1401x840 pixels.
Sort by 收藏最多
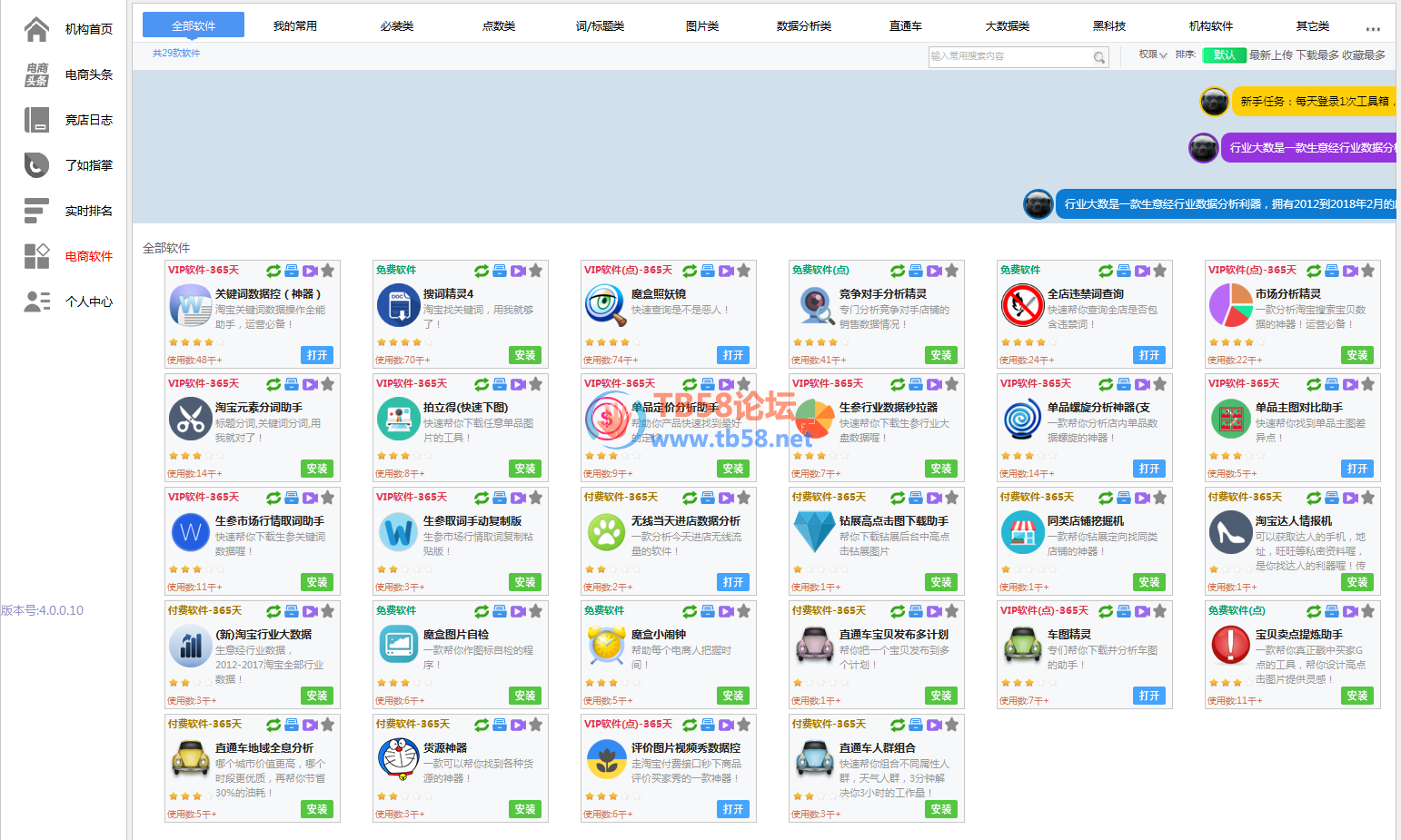pos(1364,55)
